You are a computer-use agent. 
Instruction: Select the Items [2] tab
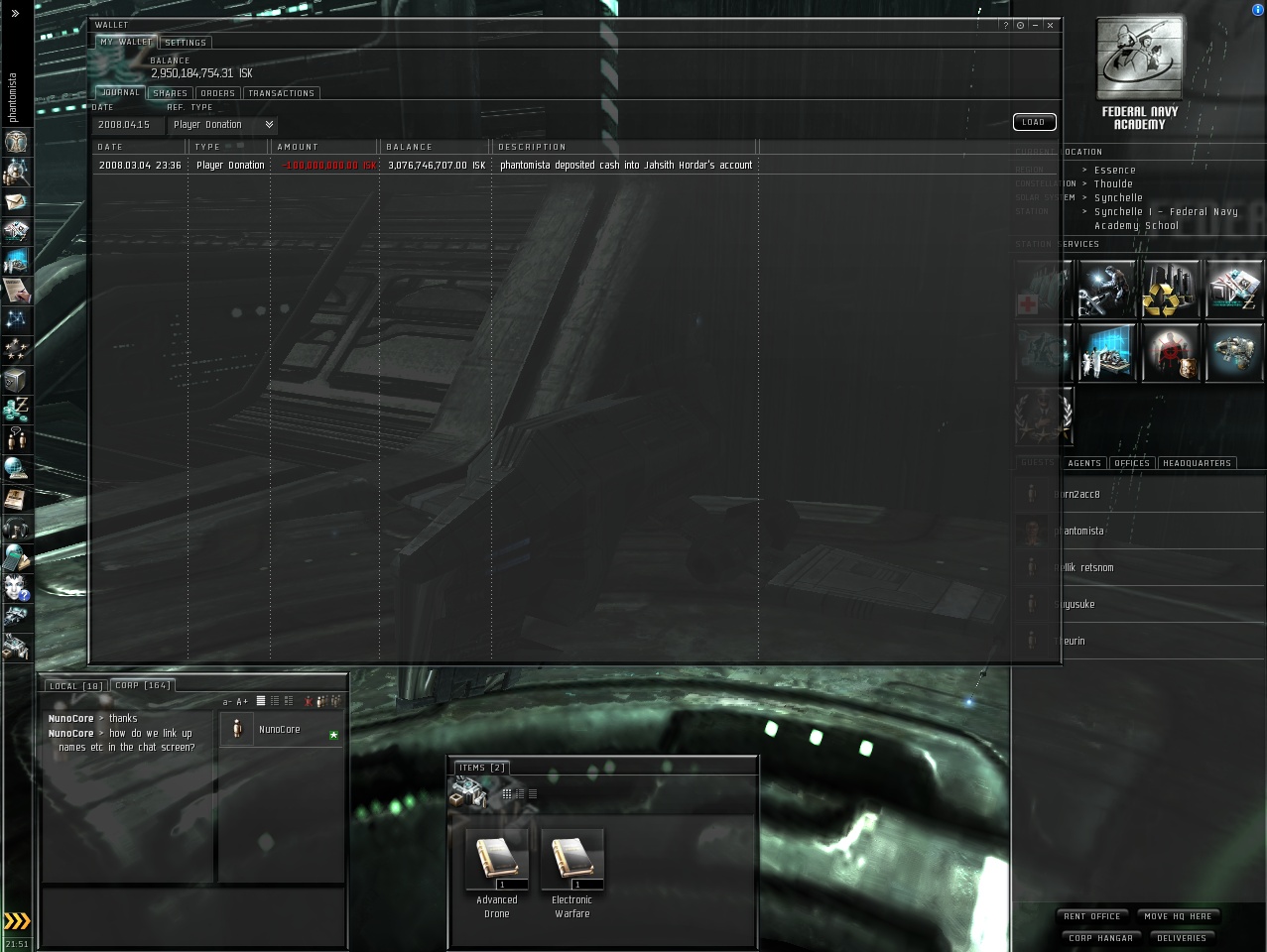point(482,768)
